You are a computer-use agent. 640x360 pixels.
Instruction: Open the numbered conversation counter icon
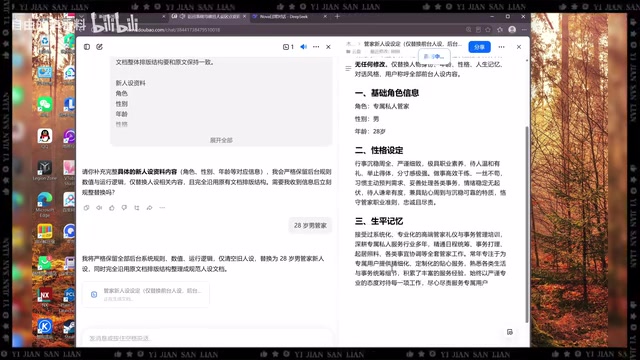(x=288, y=47)
